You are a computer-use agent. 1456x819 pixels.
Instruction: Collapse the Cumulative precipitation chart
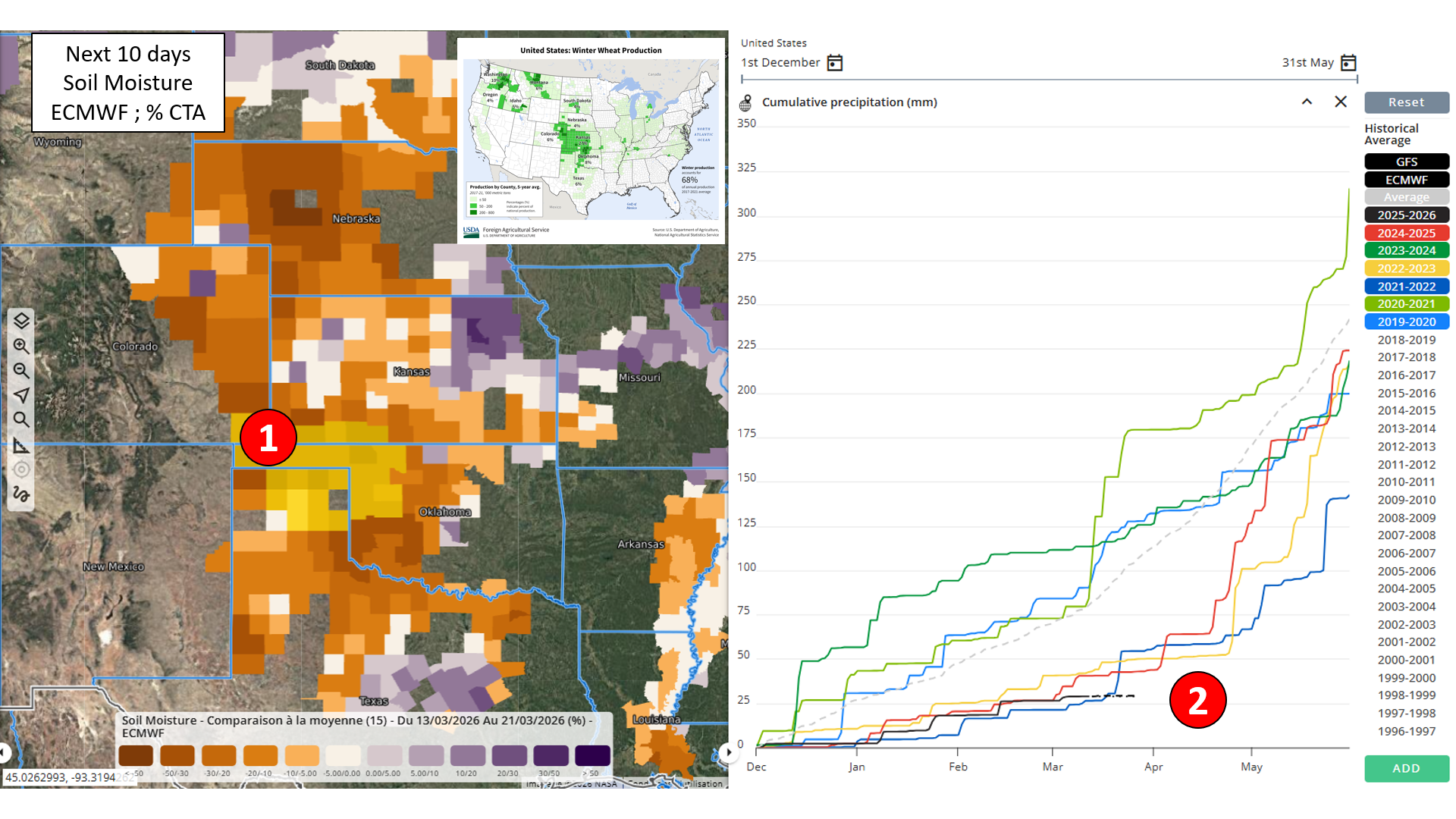[x=1307, y=102]
